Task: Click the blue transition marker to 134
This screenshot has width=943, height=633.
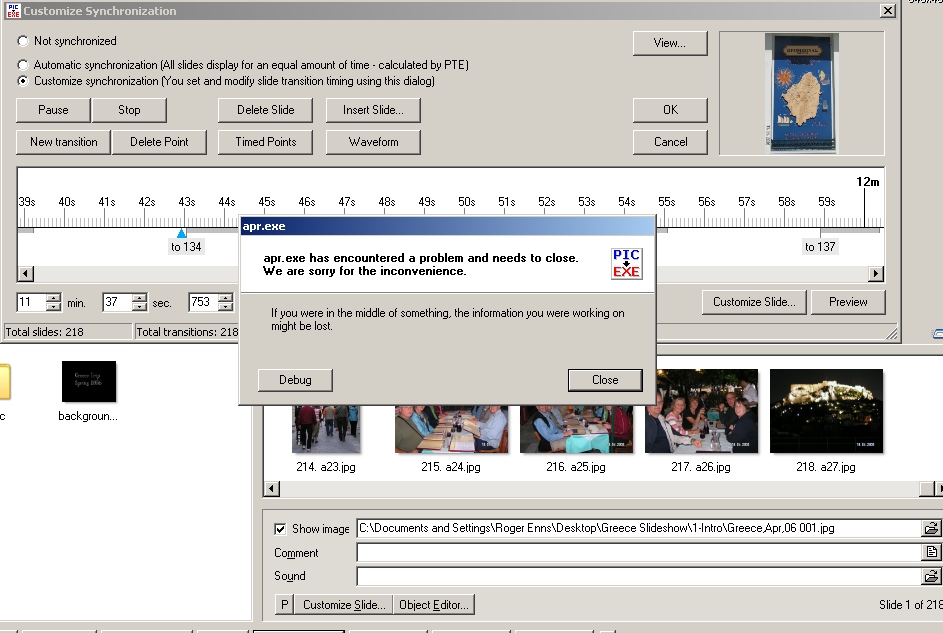Action: tap(182, 233)
